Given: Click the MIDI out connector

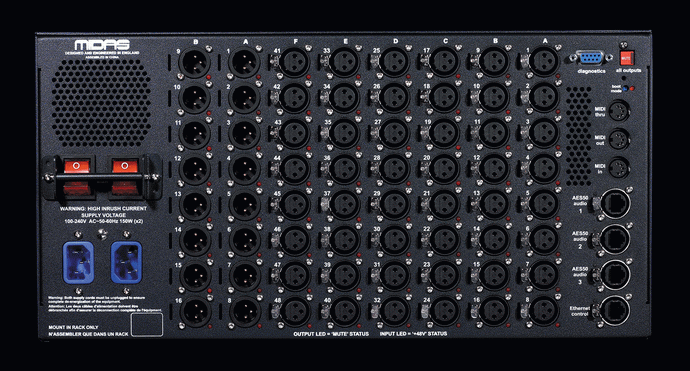Looking at the screenshot, I should point(619,140).
